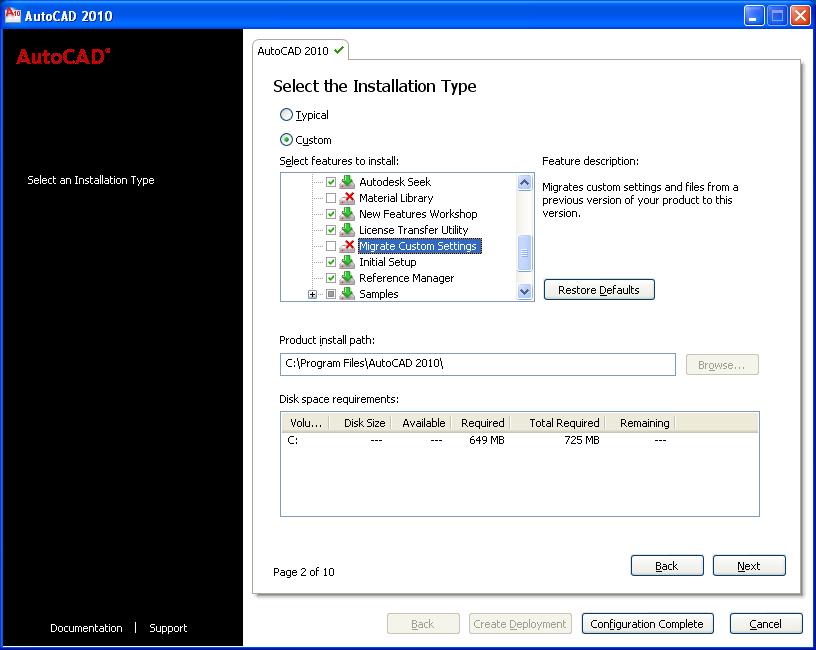Click the feature list scroll down arrow

[525, 291]
